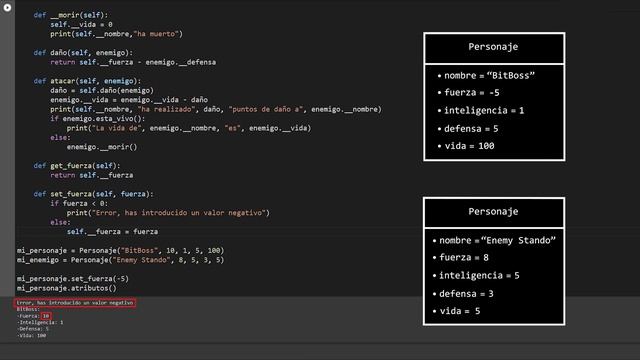
Task: Click 'return self.__fuerza' under get_fuerza
Action: tap(92, 175)
